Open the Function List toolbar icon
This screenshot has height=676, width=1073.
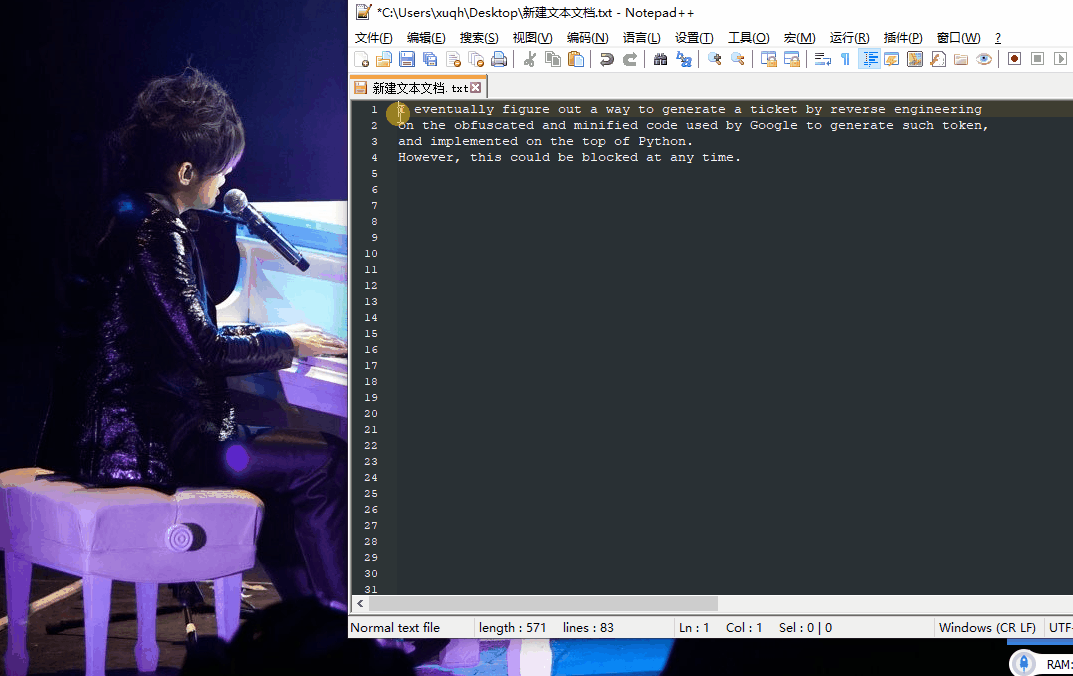(x=938, y=60)
